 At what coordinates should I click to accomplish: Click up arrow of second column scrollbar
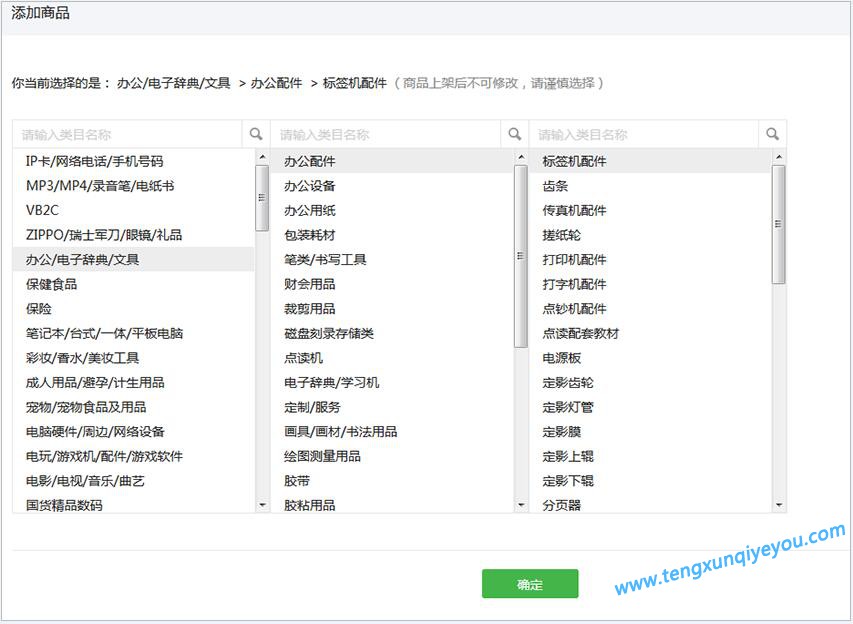521,157
